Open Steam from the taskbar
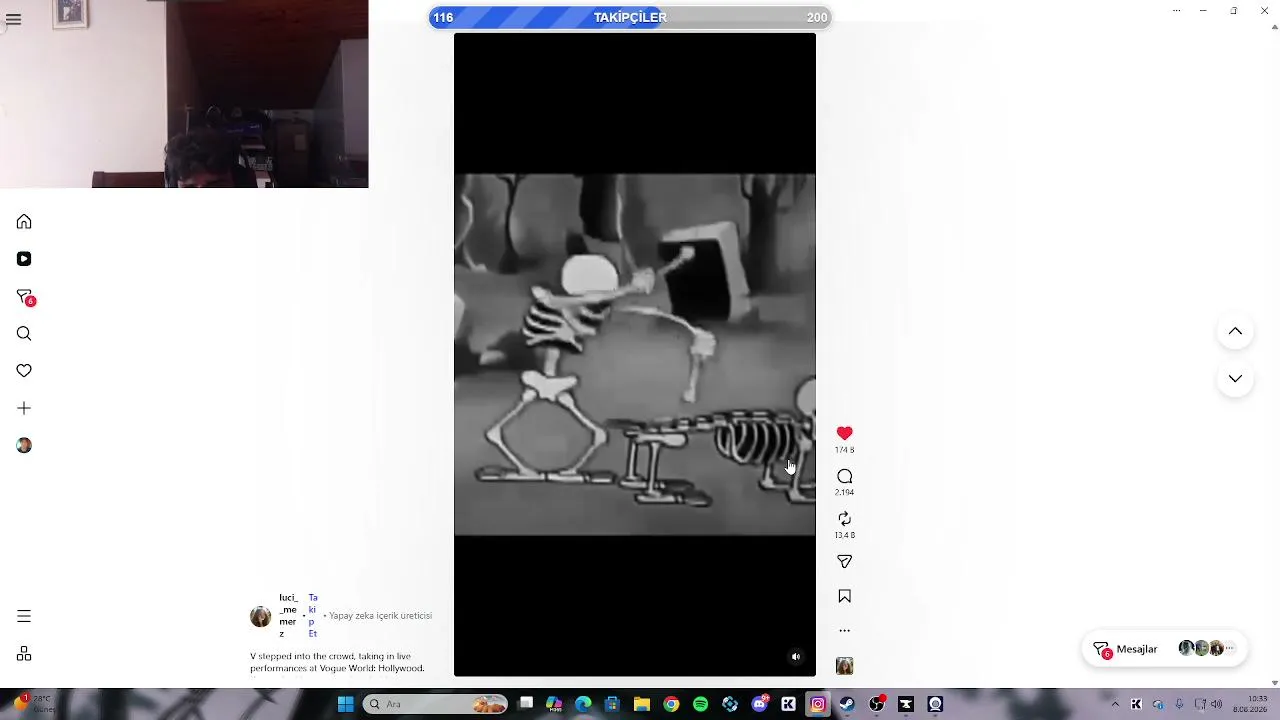 click(847, 704)
